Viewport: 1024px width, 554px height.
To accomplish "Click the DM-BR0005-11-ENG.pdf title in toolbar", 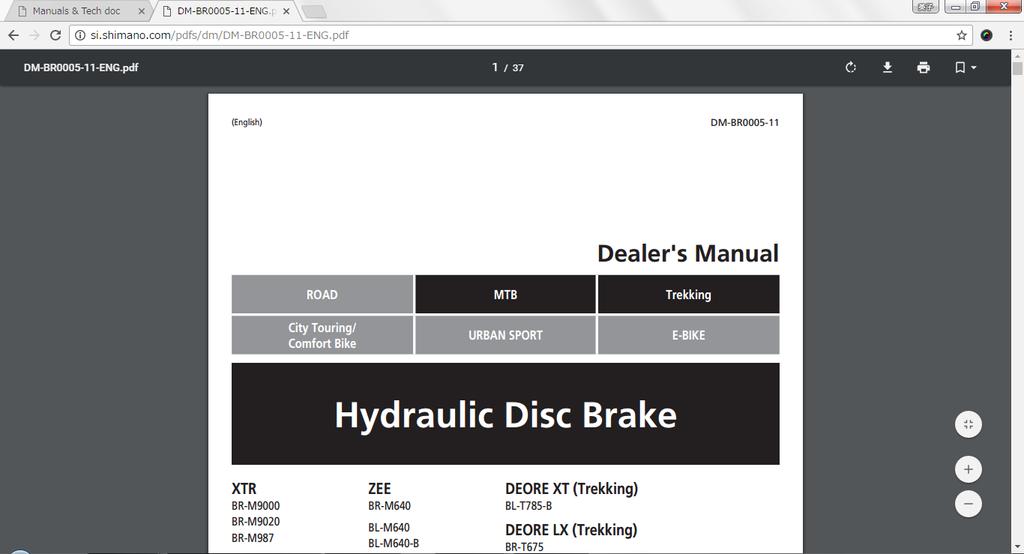I will tap(81, 67).
